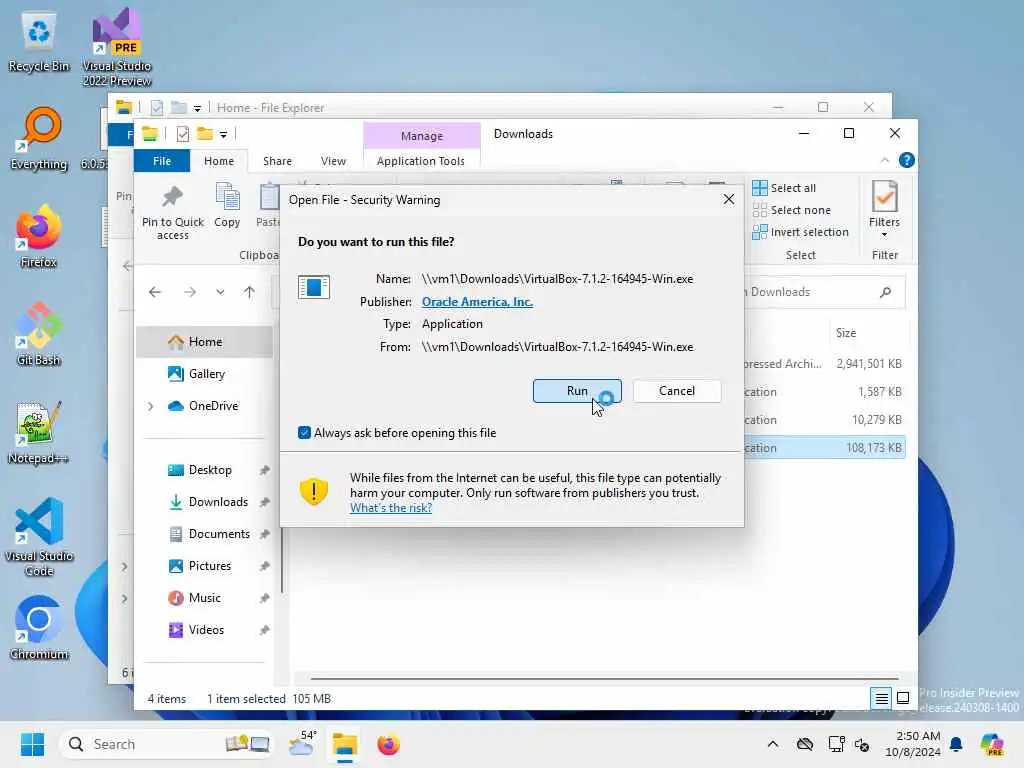This screenshot has width=1024, height=768.
Task: Uncheck Always ask before opening this file
Action: [x=304, y=432]
